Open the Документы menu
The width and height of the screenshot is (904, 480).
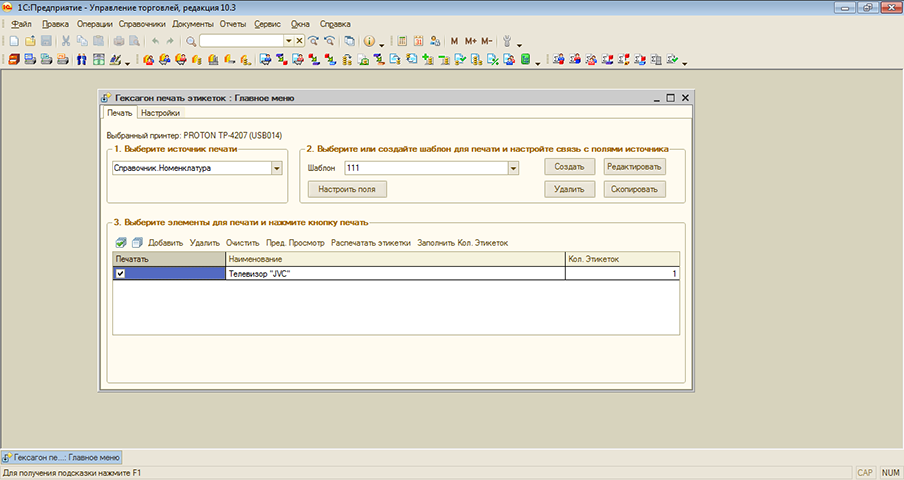pos(192,23)
